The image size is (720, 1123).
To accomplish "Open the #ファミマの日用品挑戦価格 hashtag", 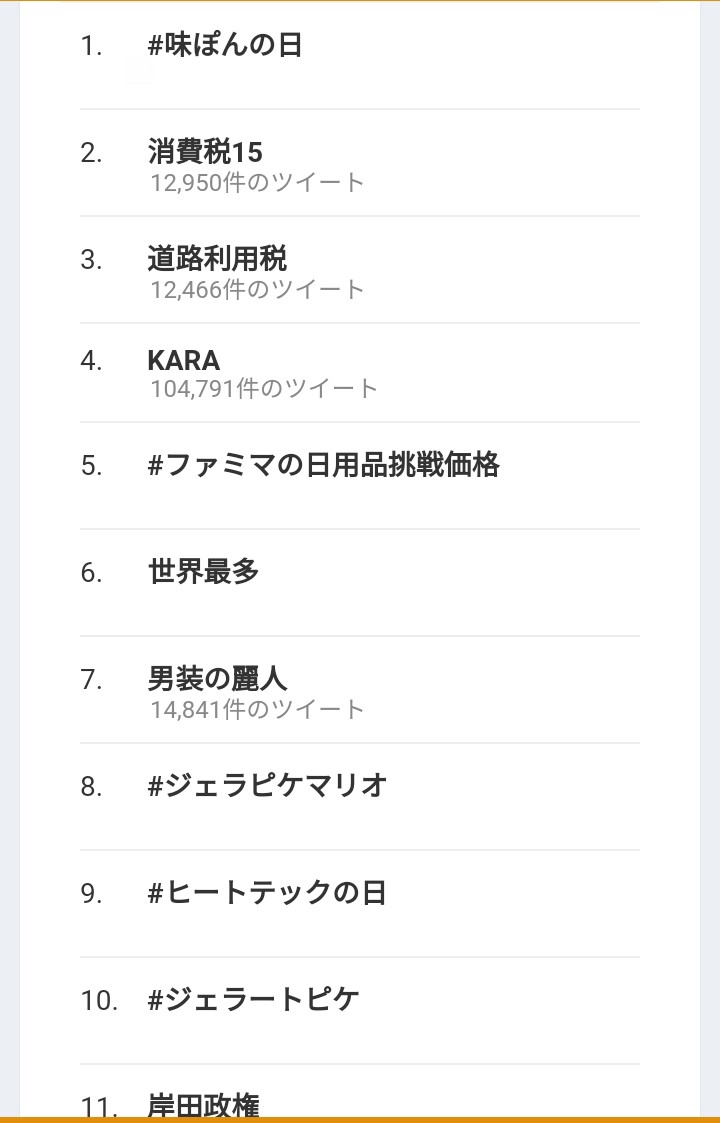I will (x=323, y=466).
